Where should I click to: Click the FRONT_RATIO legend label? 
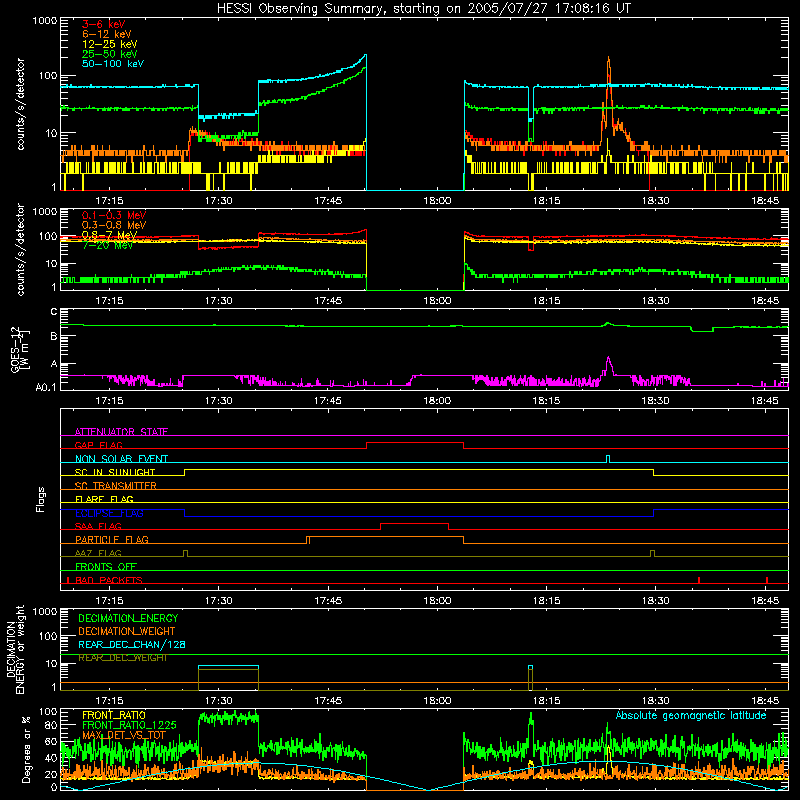[114, 715]
